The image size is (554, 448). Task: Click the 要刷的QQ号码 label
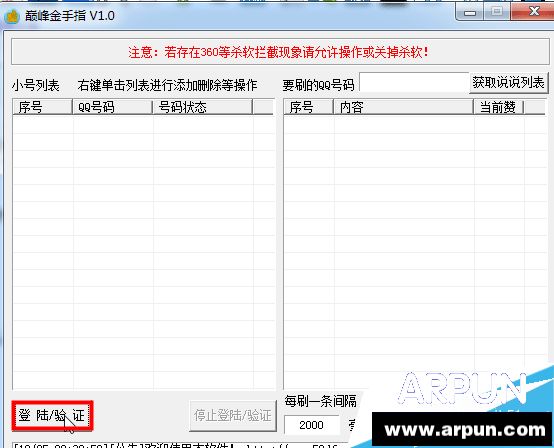point(318,85)
